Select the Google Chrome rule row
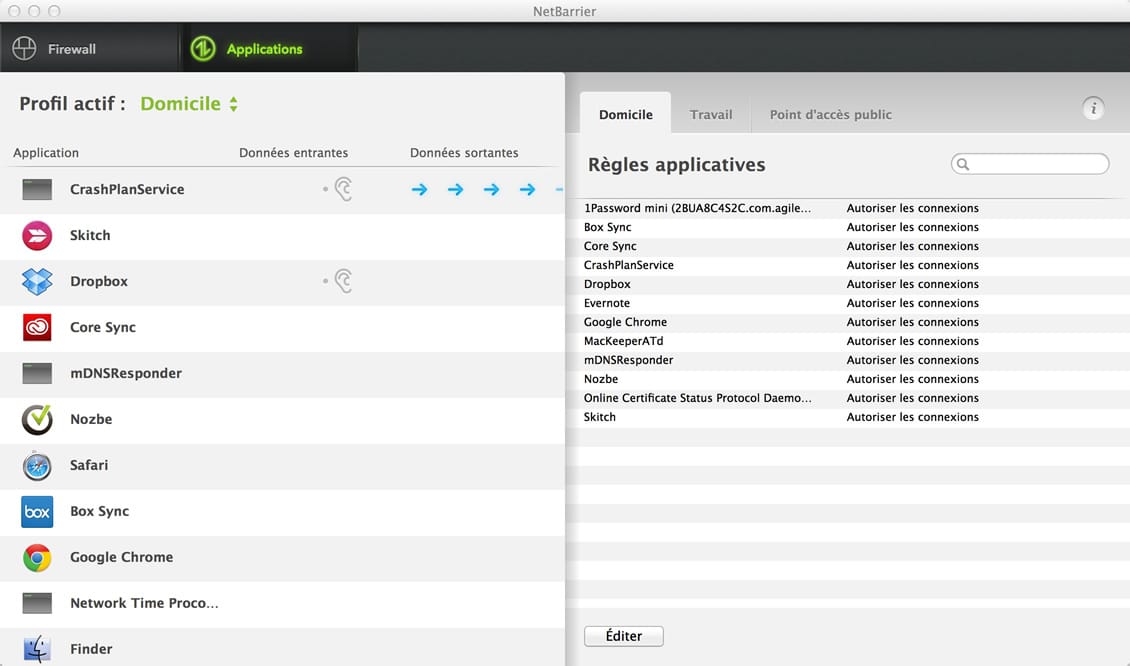Screen dimensions: 1130x666 848,322
